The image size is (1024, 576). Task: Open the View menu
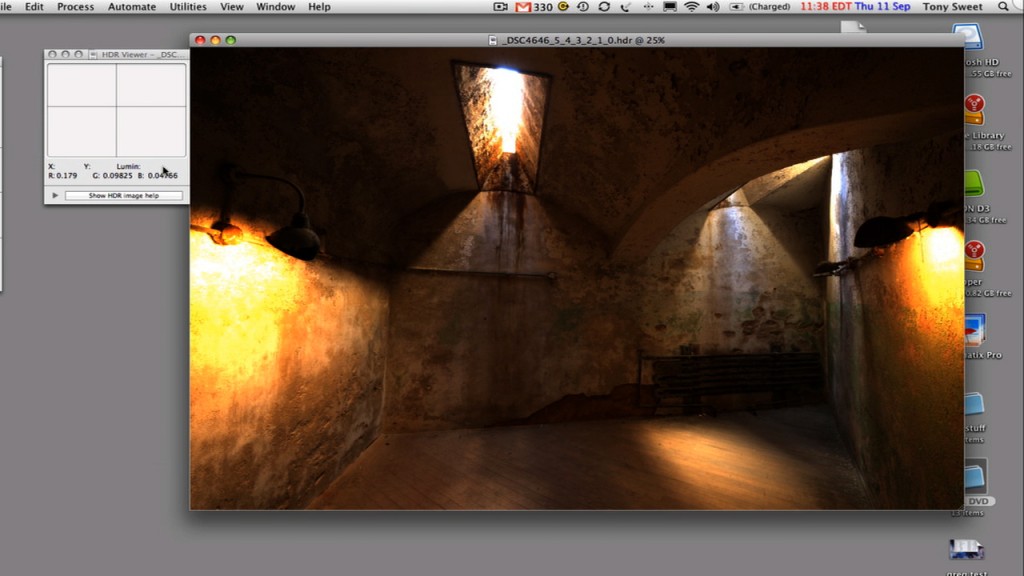click(232, 7)
